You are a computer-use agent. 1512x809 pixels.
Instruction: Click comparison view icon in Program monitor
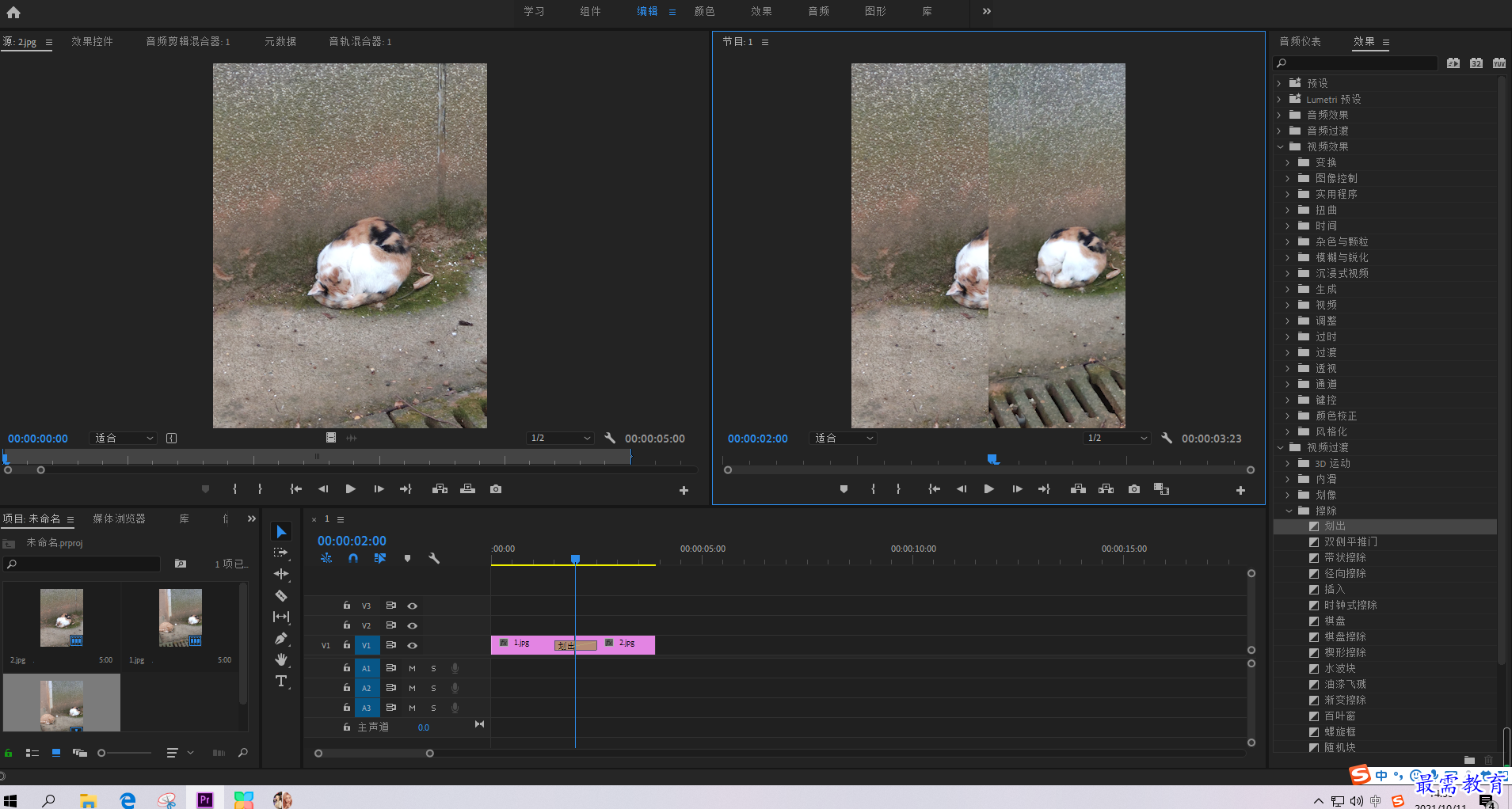pos(1162,489)
